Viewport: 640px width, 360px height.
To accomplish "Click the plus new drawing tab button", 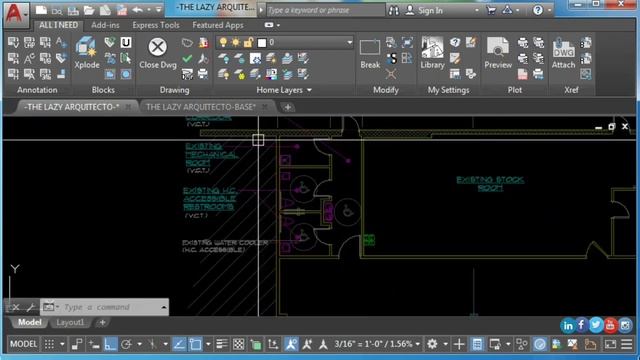I will point(288,107).
